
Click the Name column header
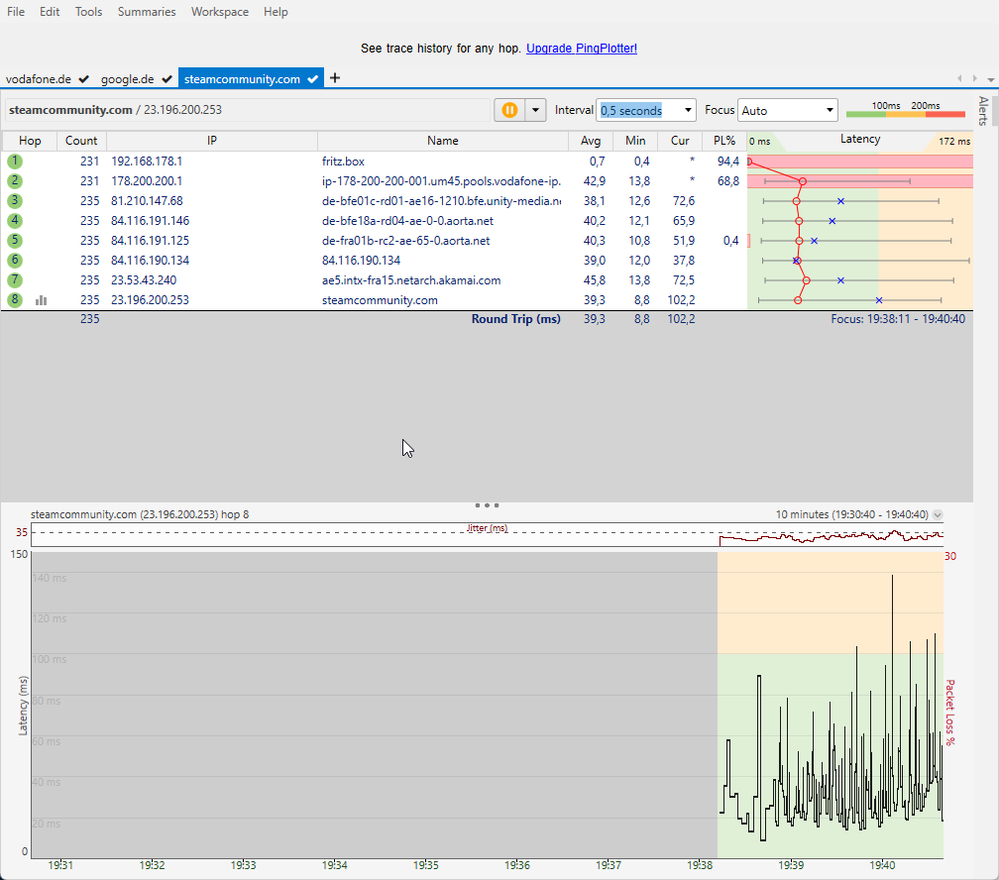pyautogui.click(x=443, y=141)
